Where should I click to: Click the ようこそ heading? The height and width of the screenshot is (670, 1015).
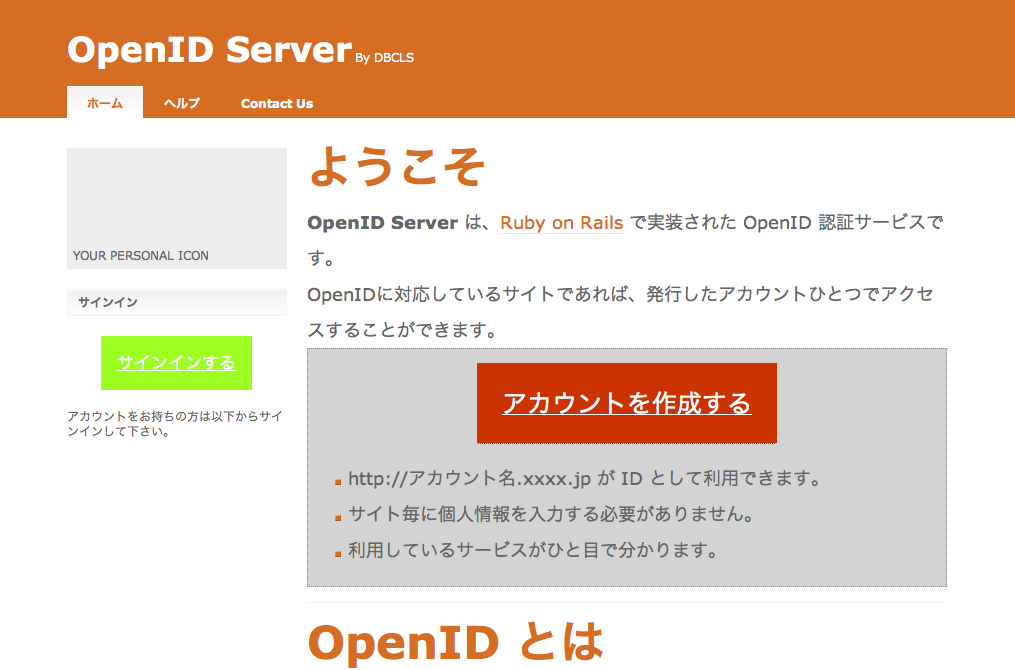tap(397, 166)
